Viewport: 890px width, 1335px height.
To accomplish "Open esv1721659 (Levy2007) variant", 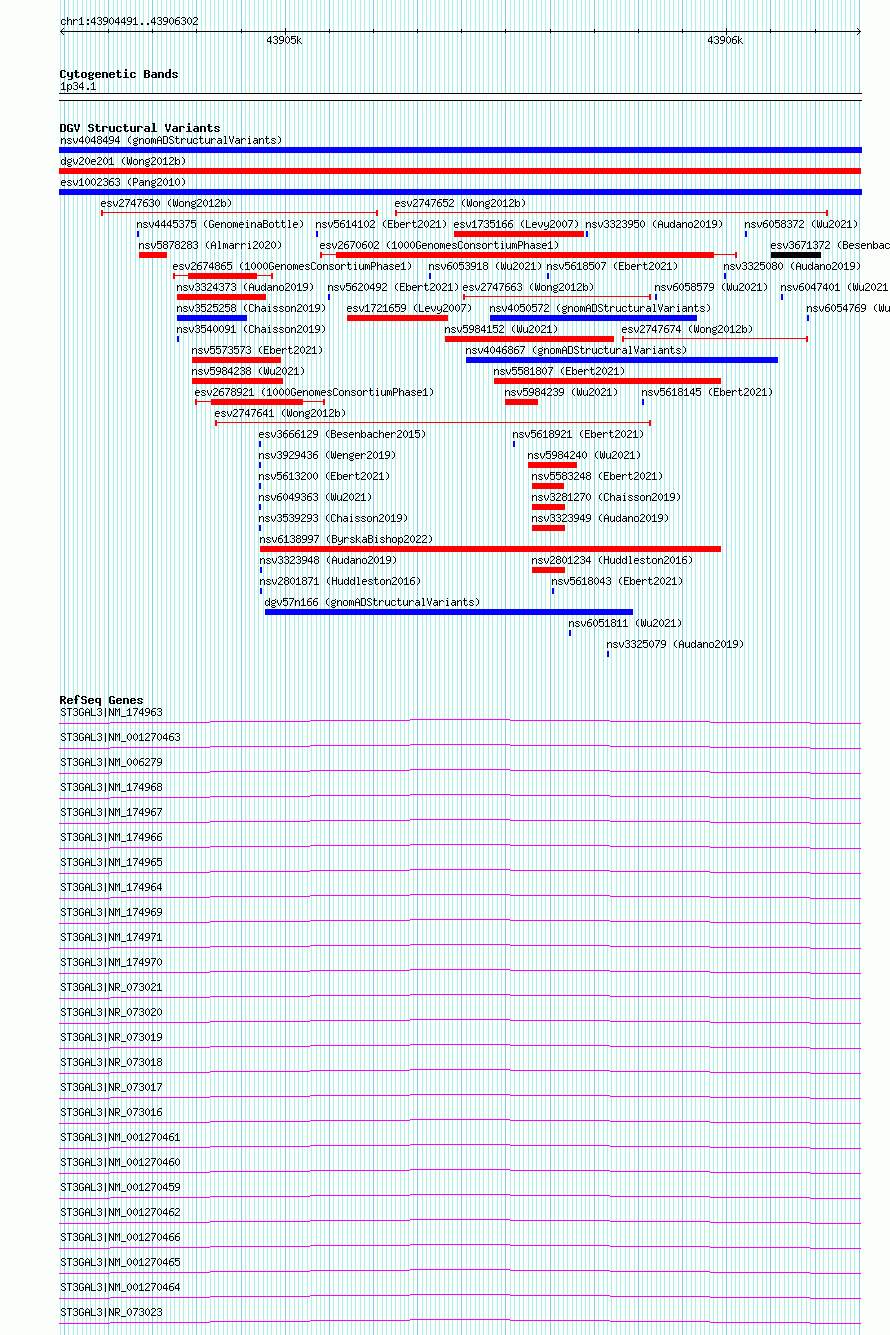I will 410,308.
